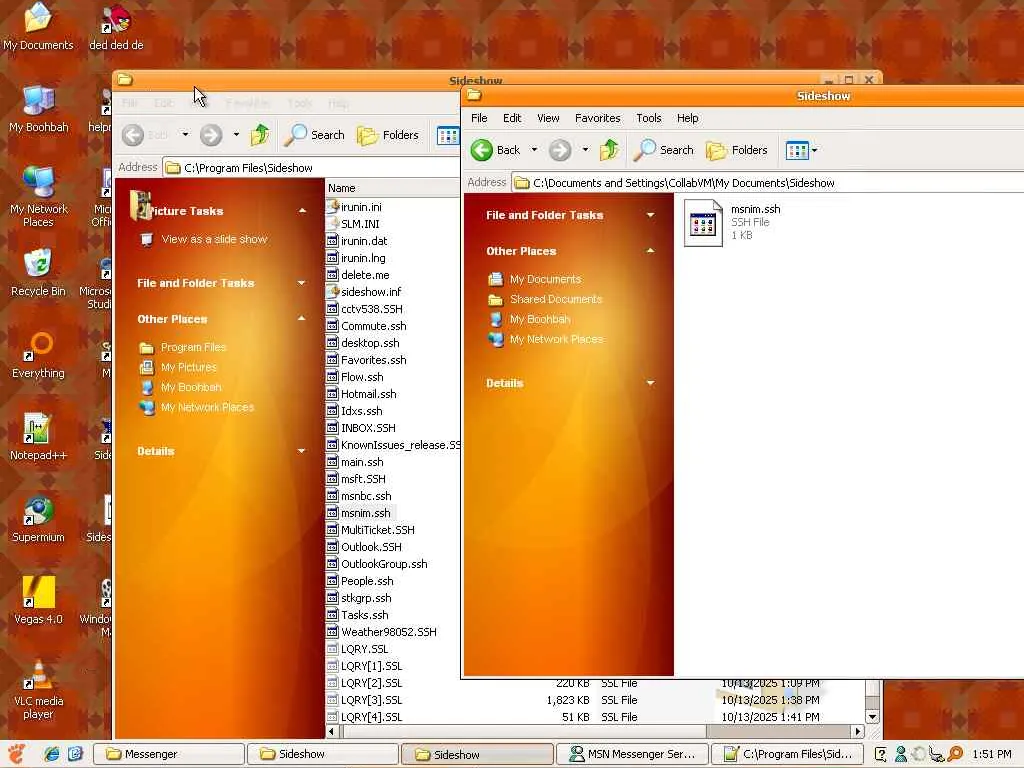
Task: Click Search in front Sideshow window toolbar
Action: pos(664,150)
